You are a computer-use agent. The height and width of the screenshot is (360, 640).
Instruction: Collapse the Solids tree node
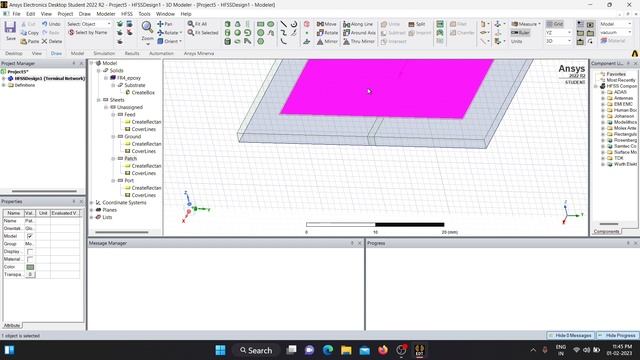[98, 71]
